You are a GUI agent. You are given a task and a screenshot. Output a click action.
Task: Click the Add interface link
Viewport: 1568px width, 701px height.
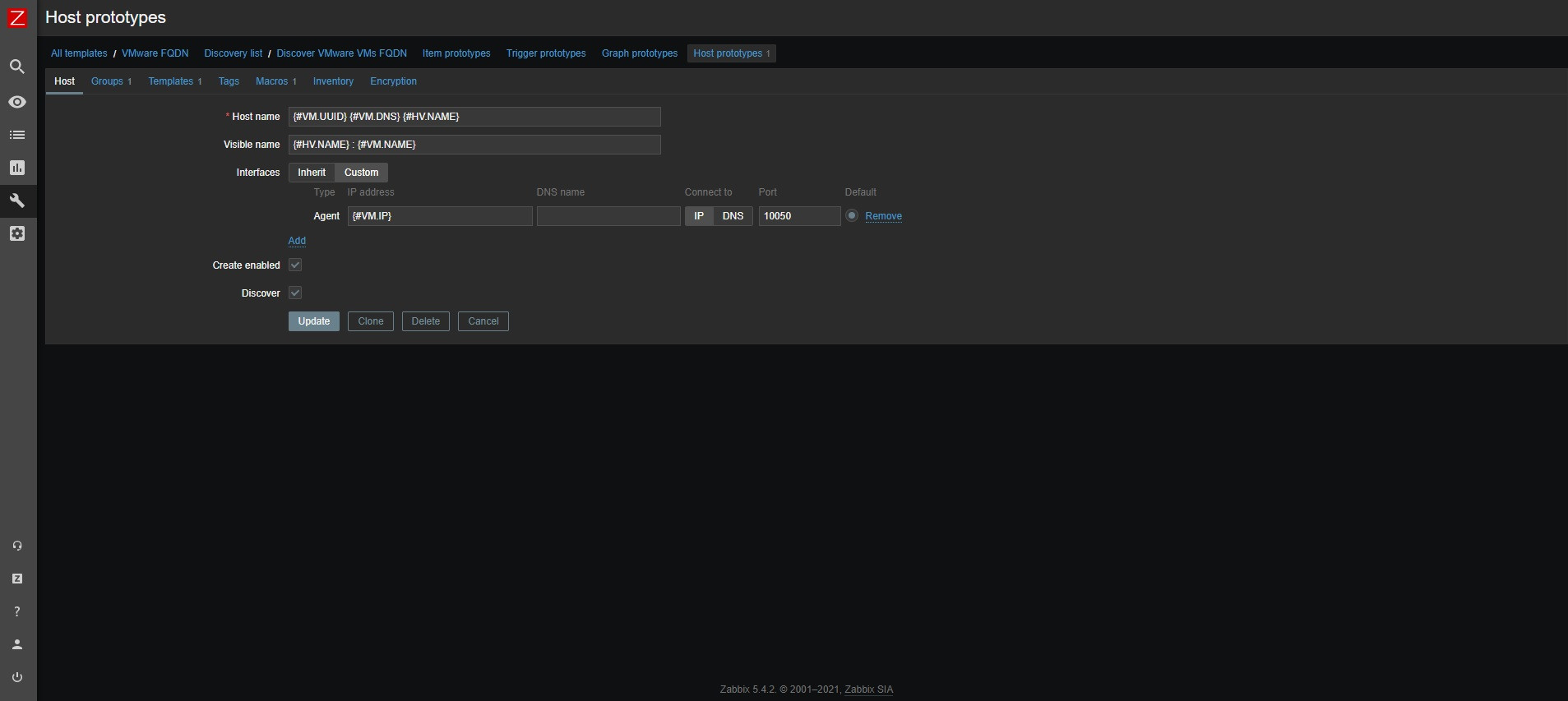(x=297, y=241)
